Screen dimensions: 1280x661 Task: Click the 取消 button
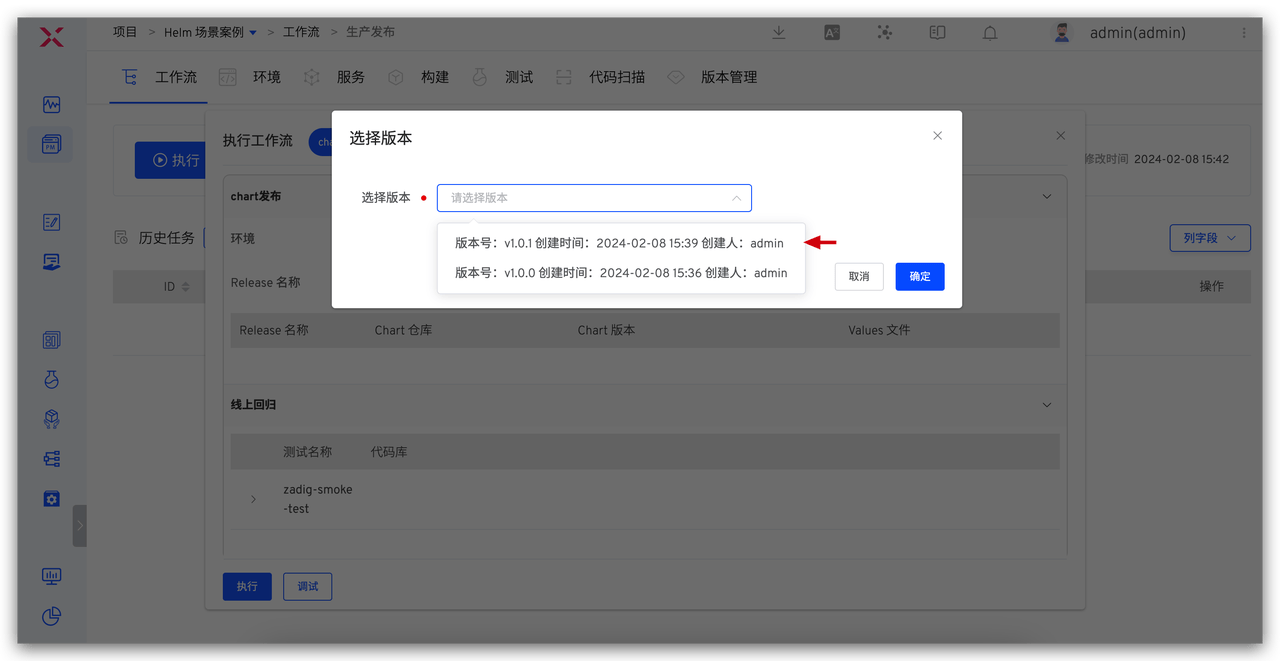[858, 276]
